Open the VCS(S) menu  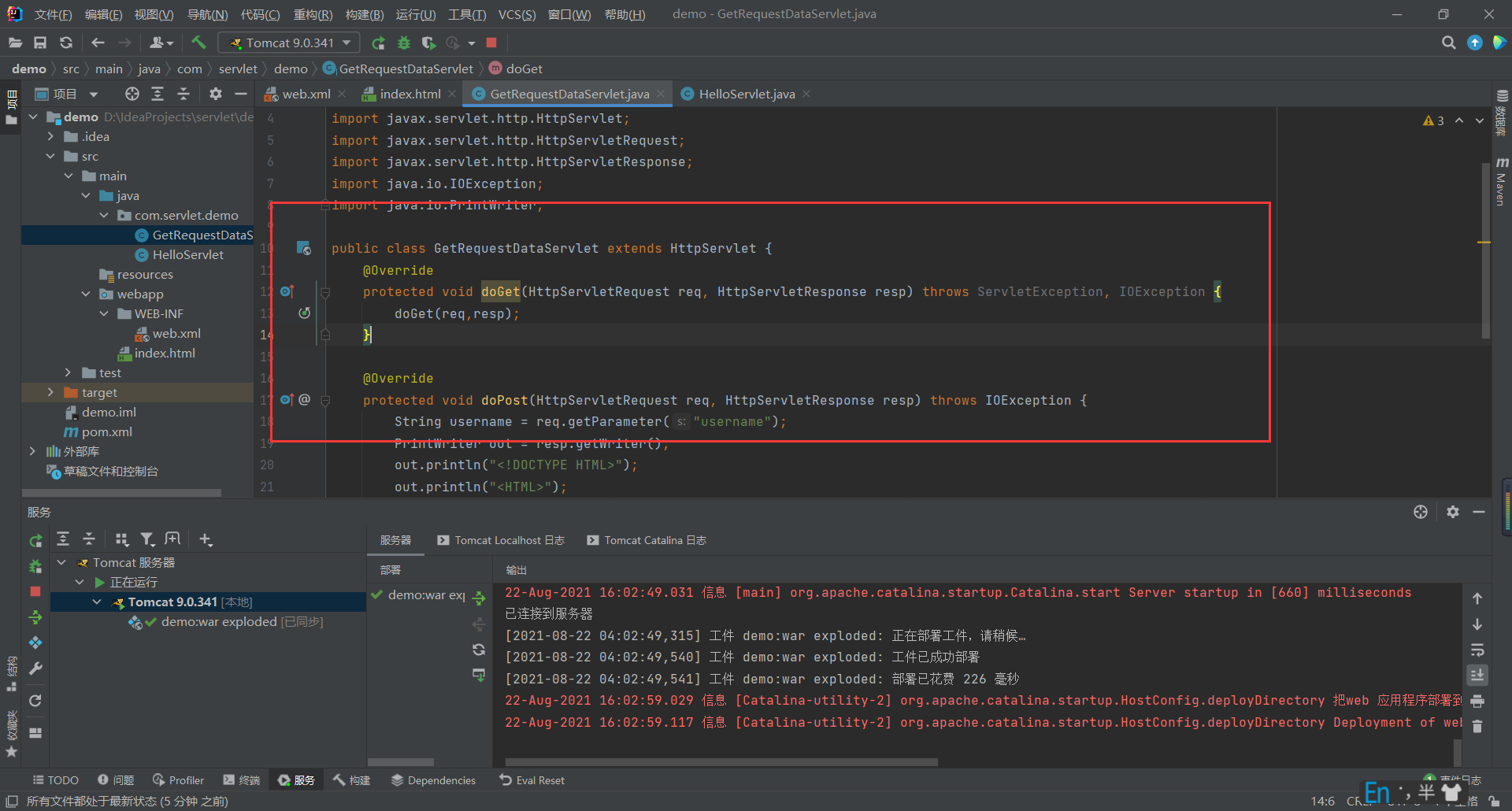517,14
